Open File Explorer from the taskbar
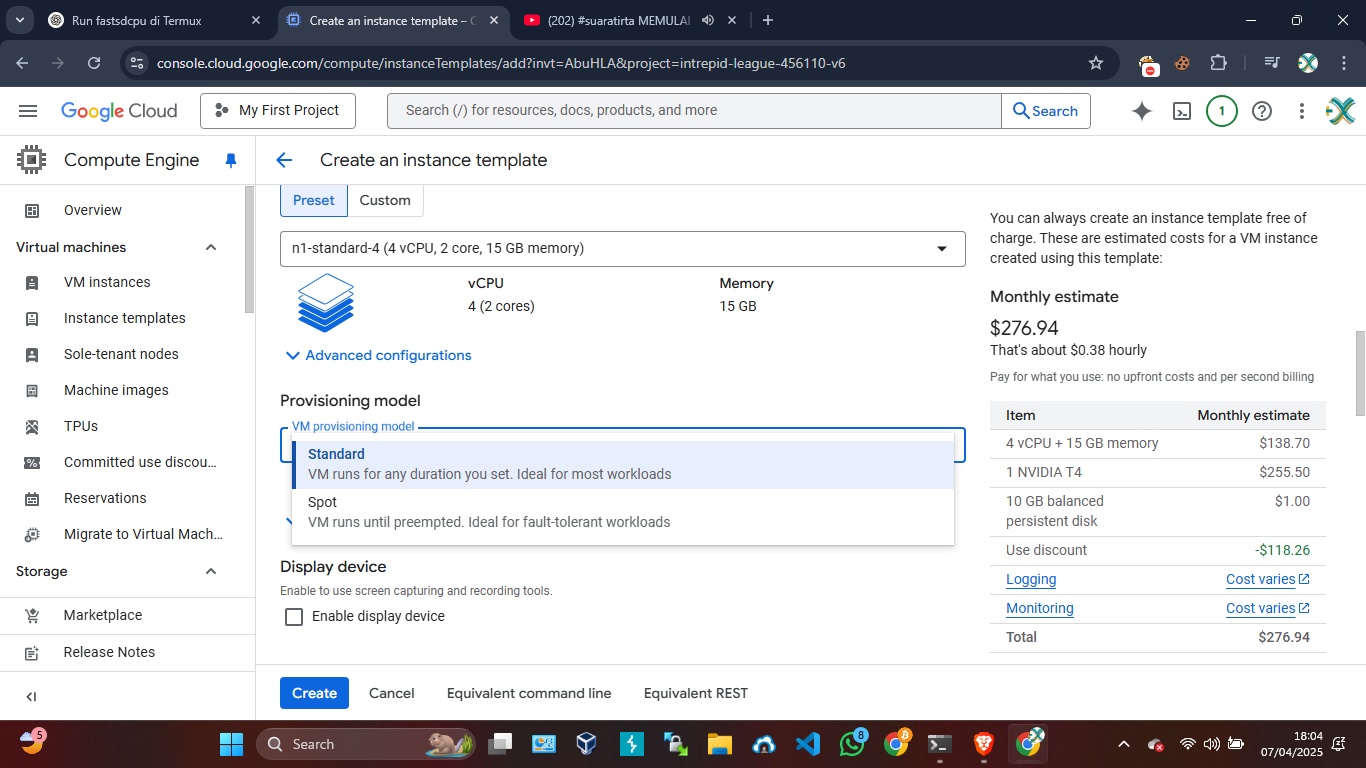 point(719,744)
